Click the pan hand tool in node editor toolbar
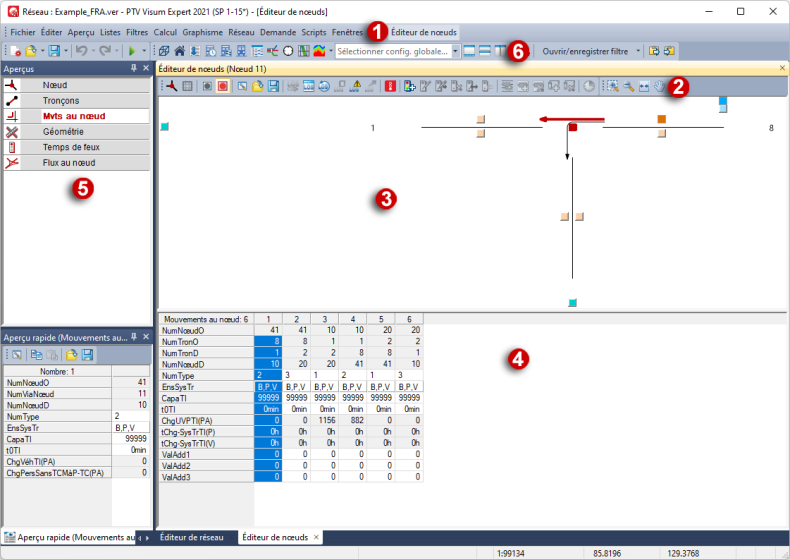The image size is (790, 560). point(660,87)
